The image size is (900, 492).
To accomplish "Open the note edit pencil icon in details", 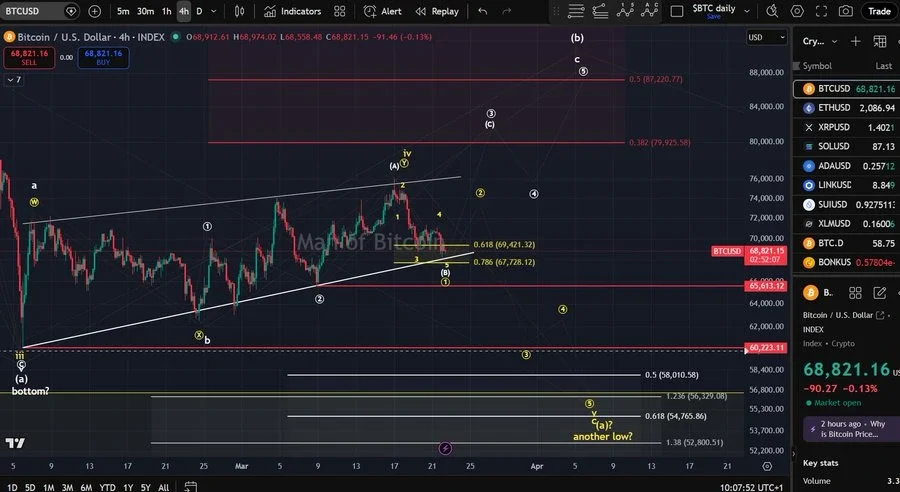I will point(879,293).
